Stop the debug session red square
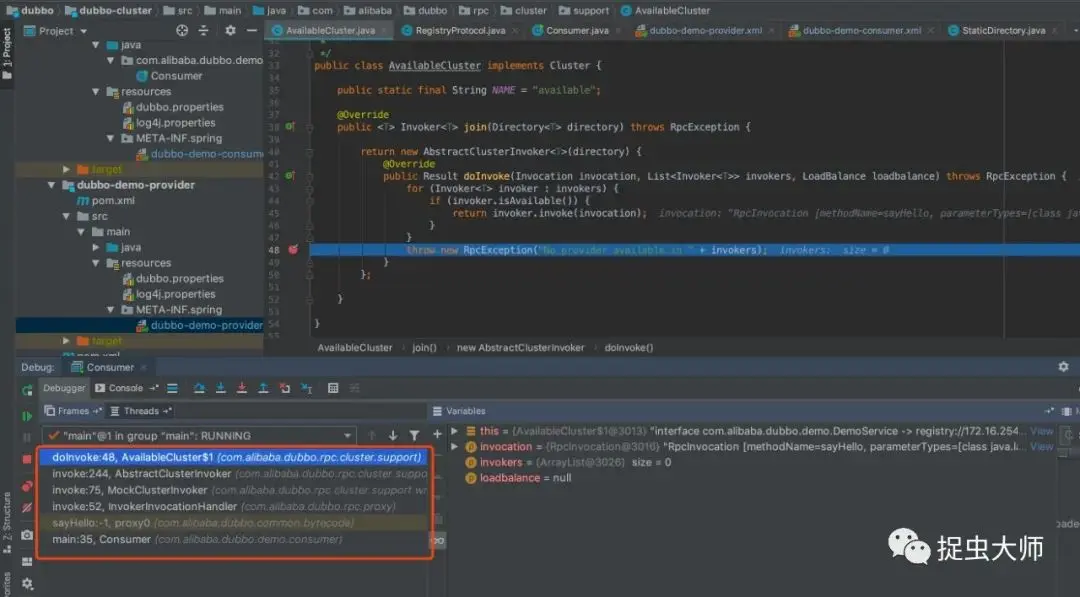The image size is (1080, 597). [x=27, y=459]
